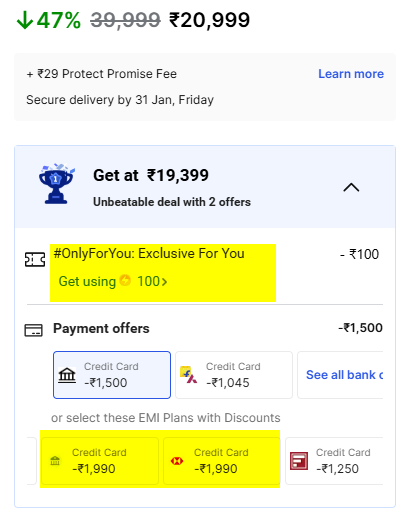Click See all bank offers link
The image size is (409, 514).
coord(344,375)
